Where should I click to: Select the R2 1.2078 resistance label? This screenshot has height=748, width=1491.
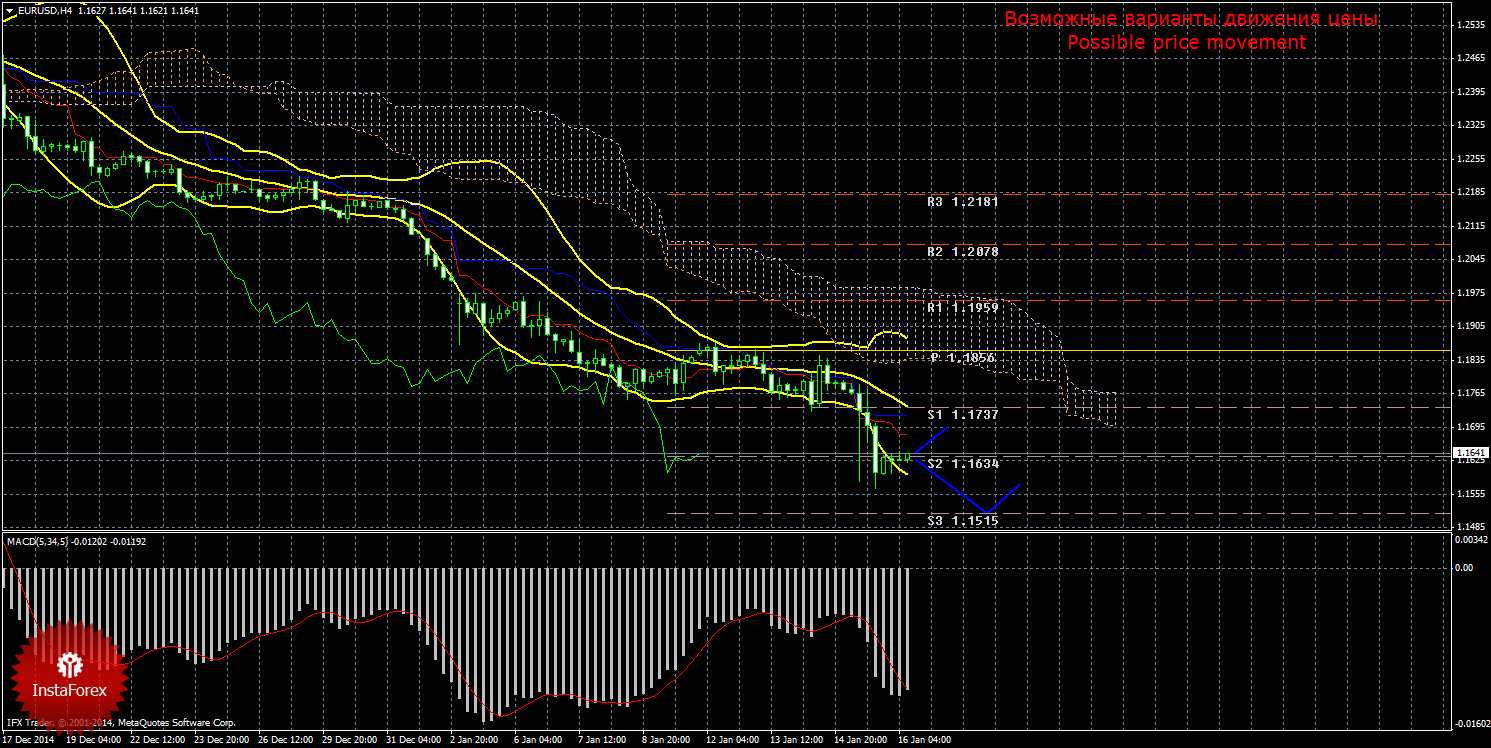pyautogui.click(x=962, y=253)
